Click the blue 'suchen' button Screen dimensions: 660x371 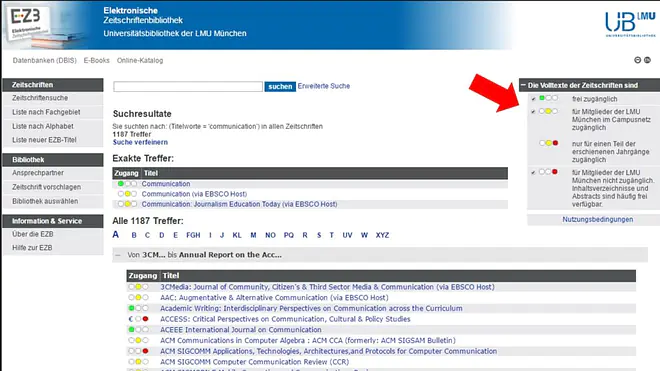(280, 86)
